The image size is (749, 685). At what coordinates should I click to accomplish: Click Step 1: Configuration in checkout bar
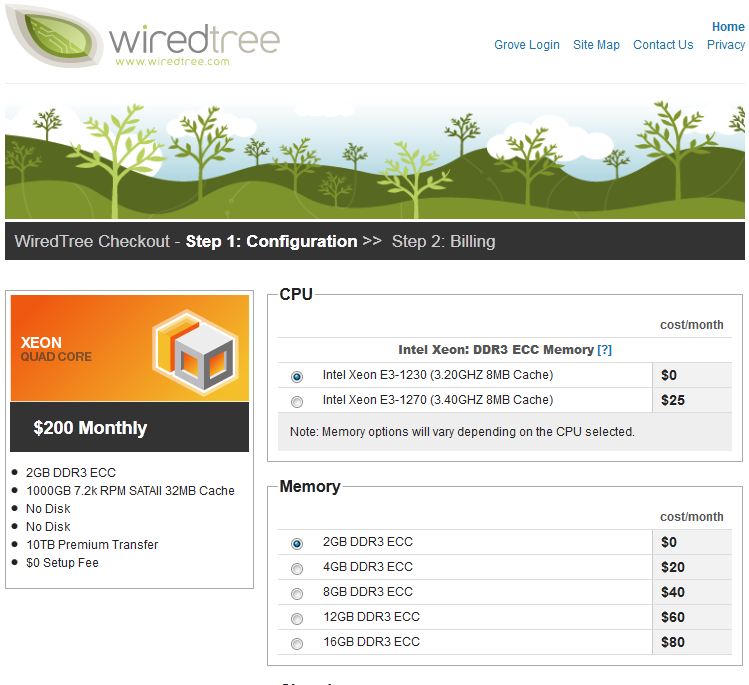(271, 241)
